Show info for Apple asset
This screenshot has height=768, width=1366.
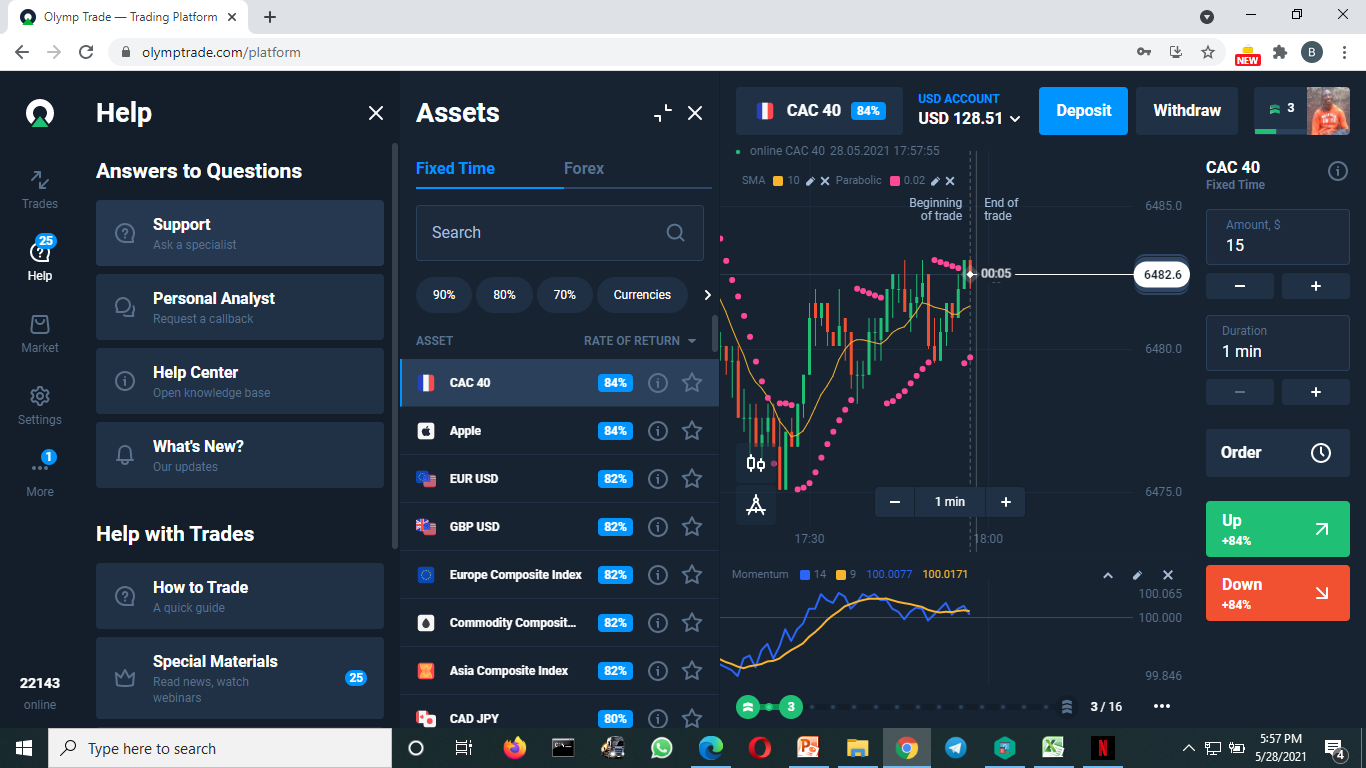click(x=658, y=430)
